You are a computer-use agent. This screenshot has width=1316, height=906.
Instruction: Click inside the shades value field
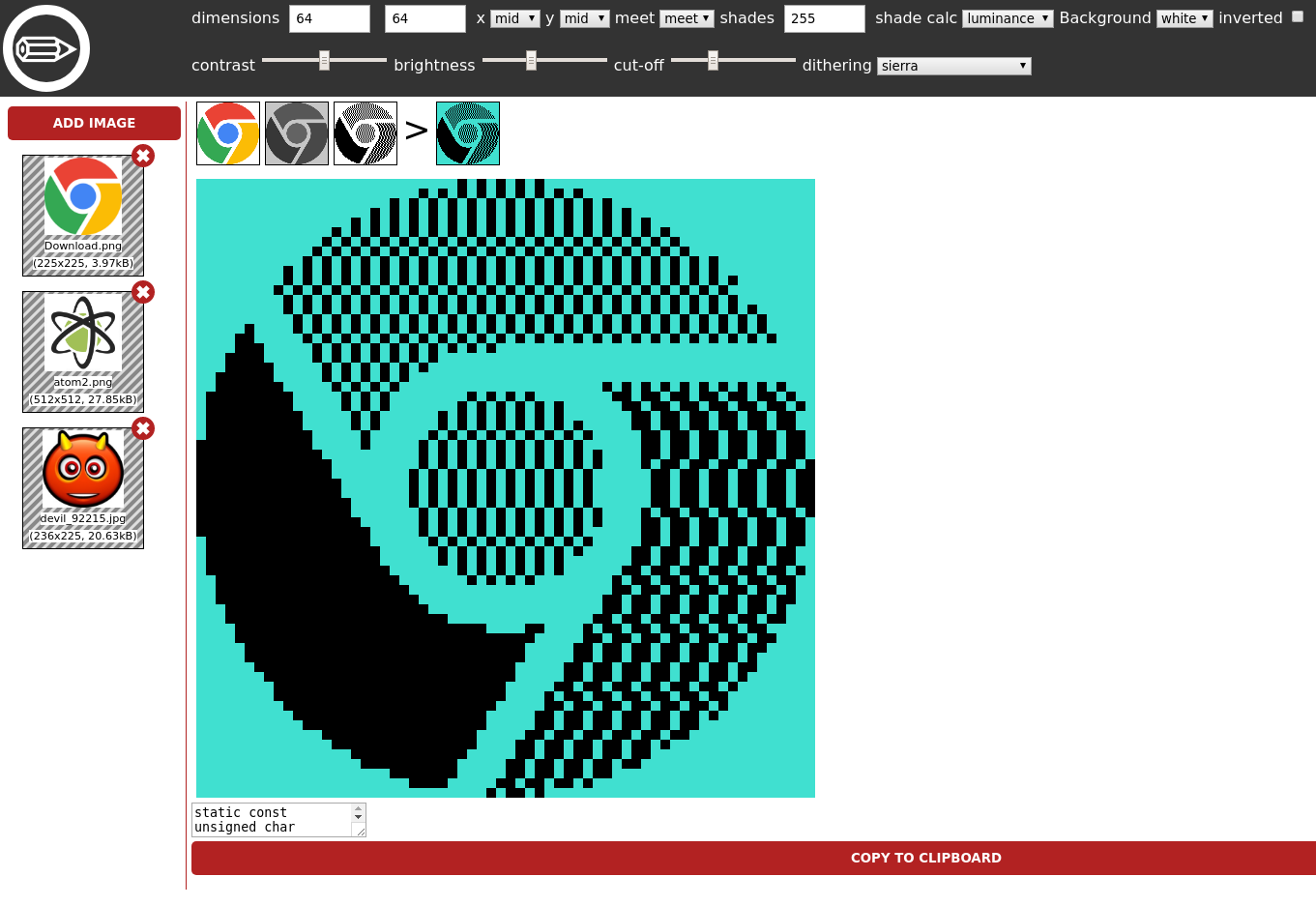(x=824, y=18)
